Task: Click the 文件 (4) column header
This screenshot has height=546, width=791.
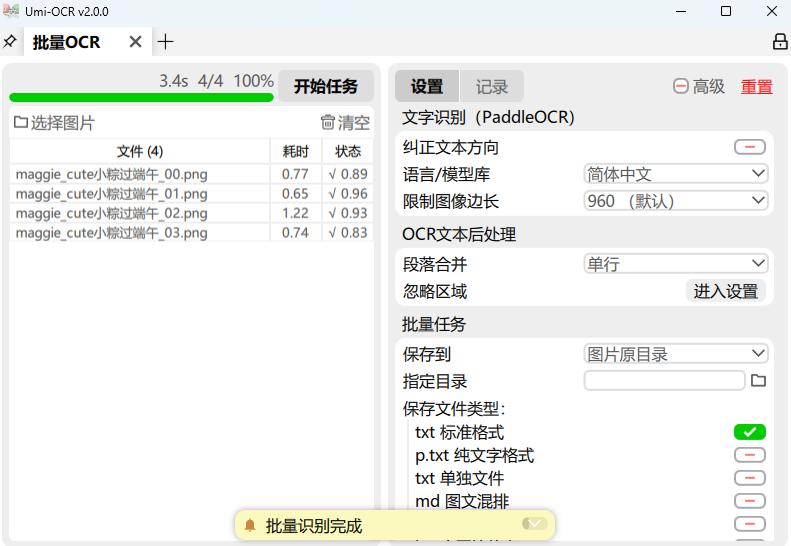Action: (140, 151)
